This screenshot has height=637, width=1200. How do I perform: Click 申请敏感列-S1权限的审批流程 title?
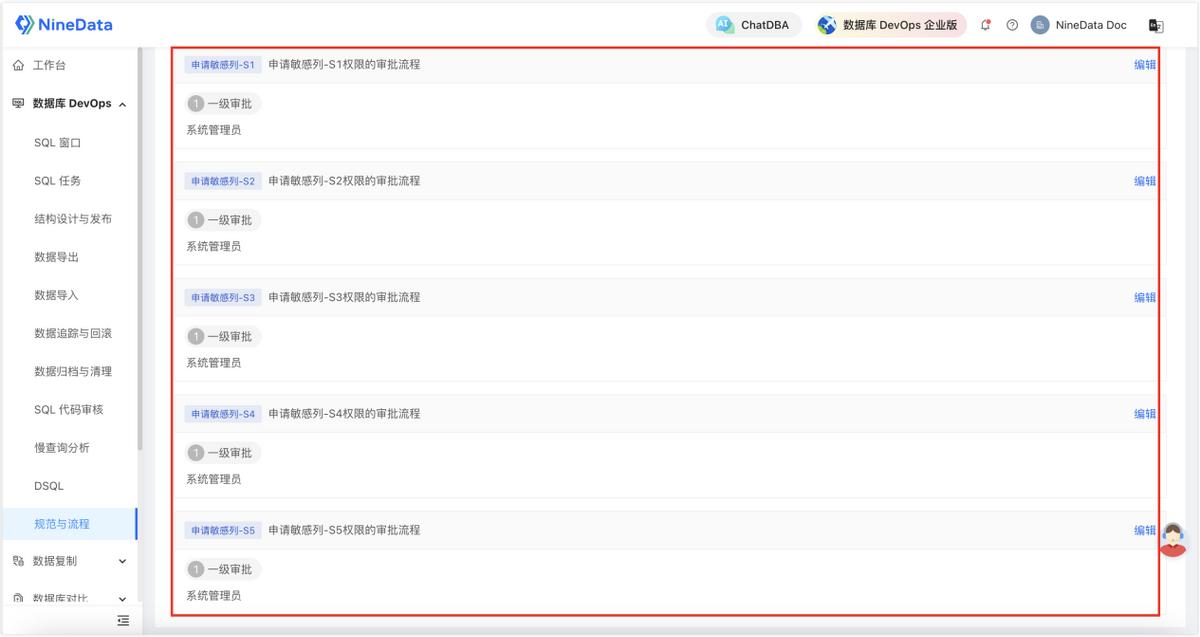point(344,65)
